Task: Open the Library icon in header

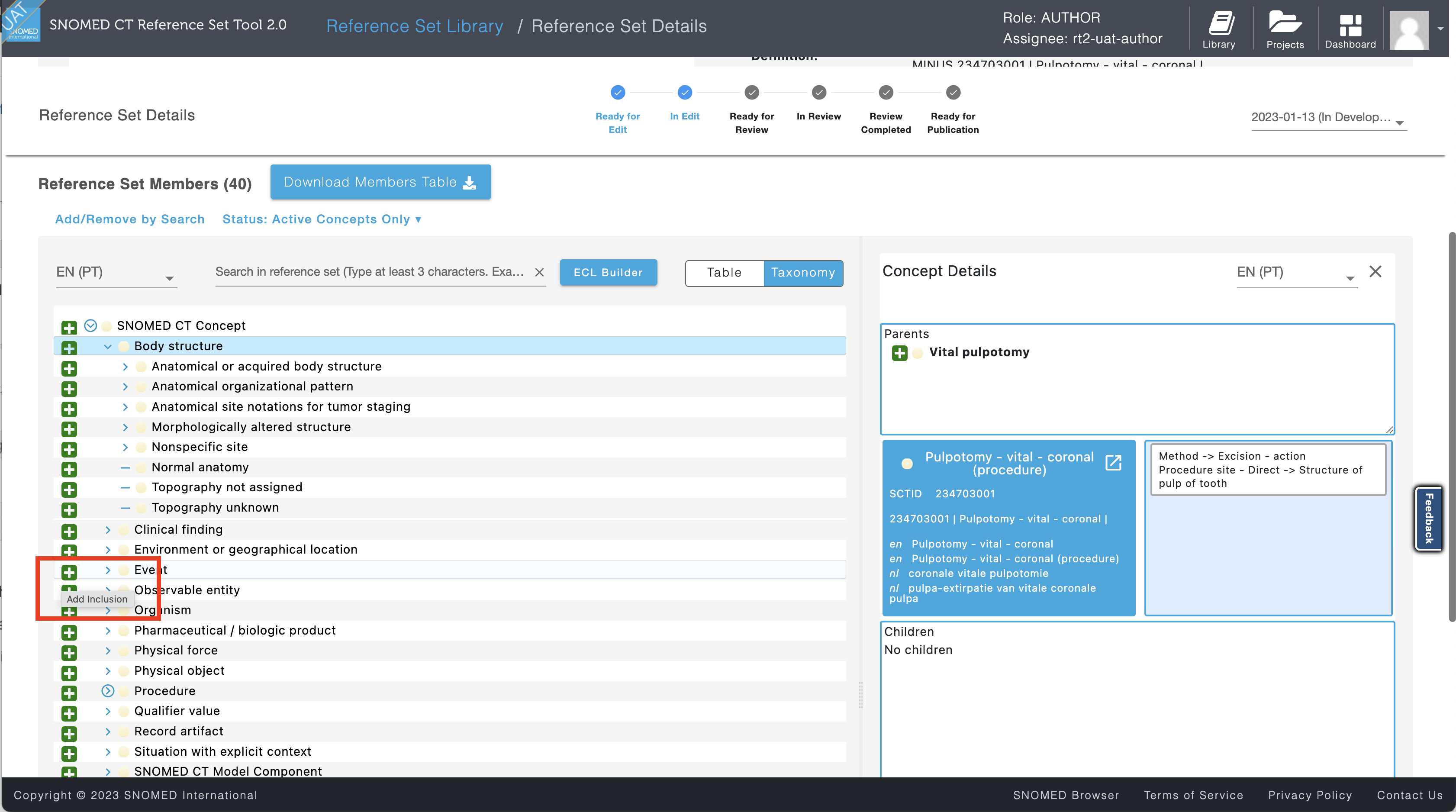Action: pos(1219,29)
